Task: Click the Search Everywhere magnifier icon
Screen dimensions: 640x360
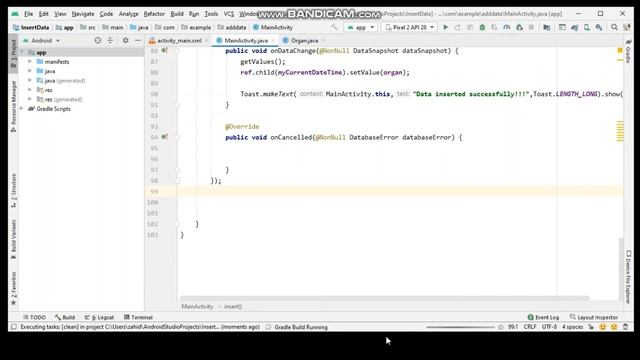Action: click(614, 27)
